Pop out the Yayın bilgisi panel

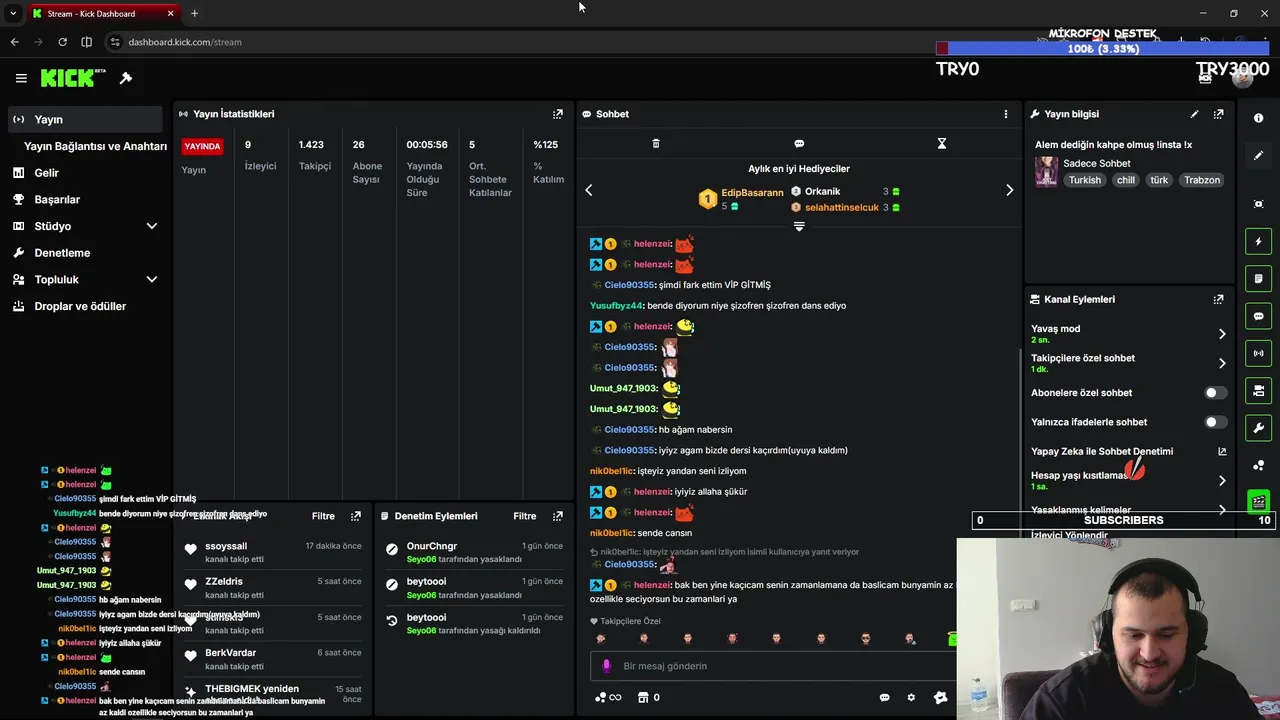[1218, 114]
